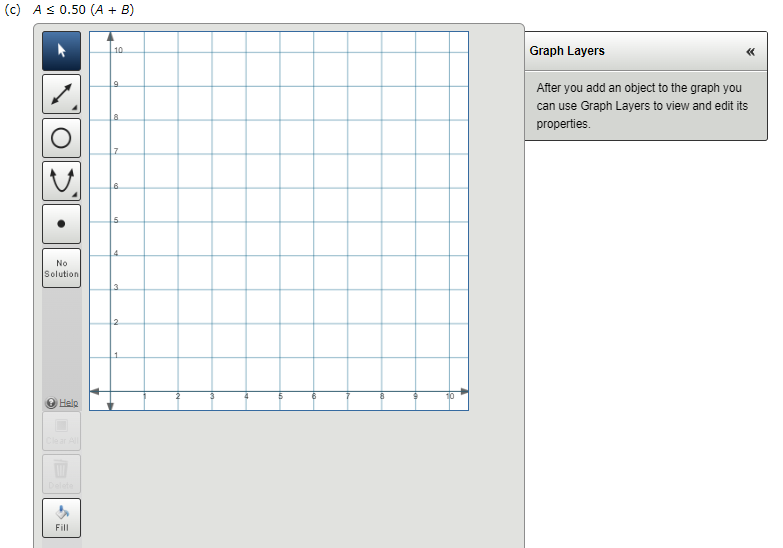Open the Help link
Viewport: 783px width, 548px height.
coord(68,403)
